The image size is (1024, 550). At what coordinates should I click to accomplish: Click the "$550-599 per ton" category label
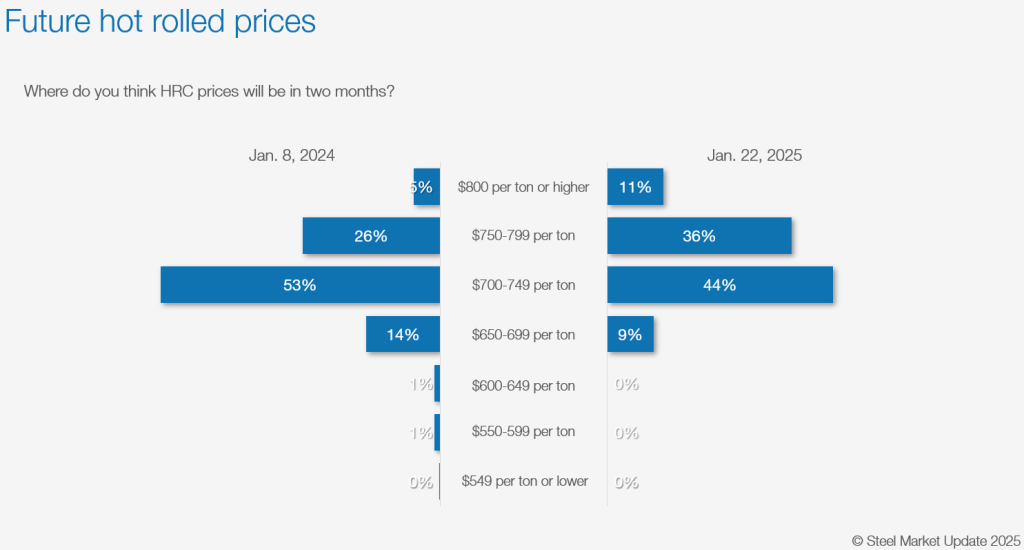523,432
